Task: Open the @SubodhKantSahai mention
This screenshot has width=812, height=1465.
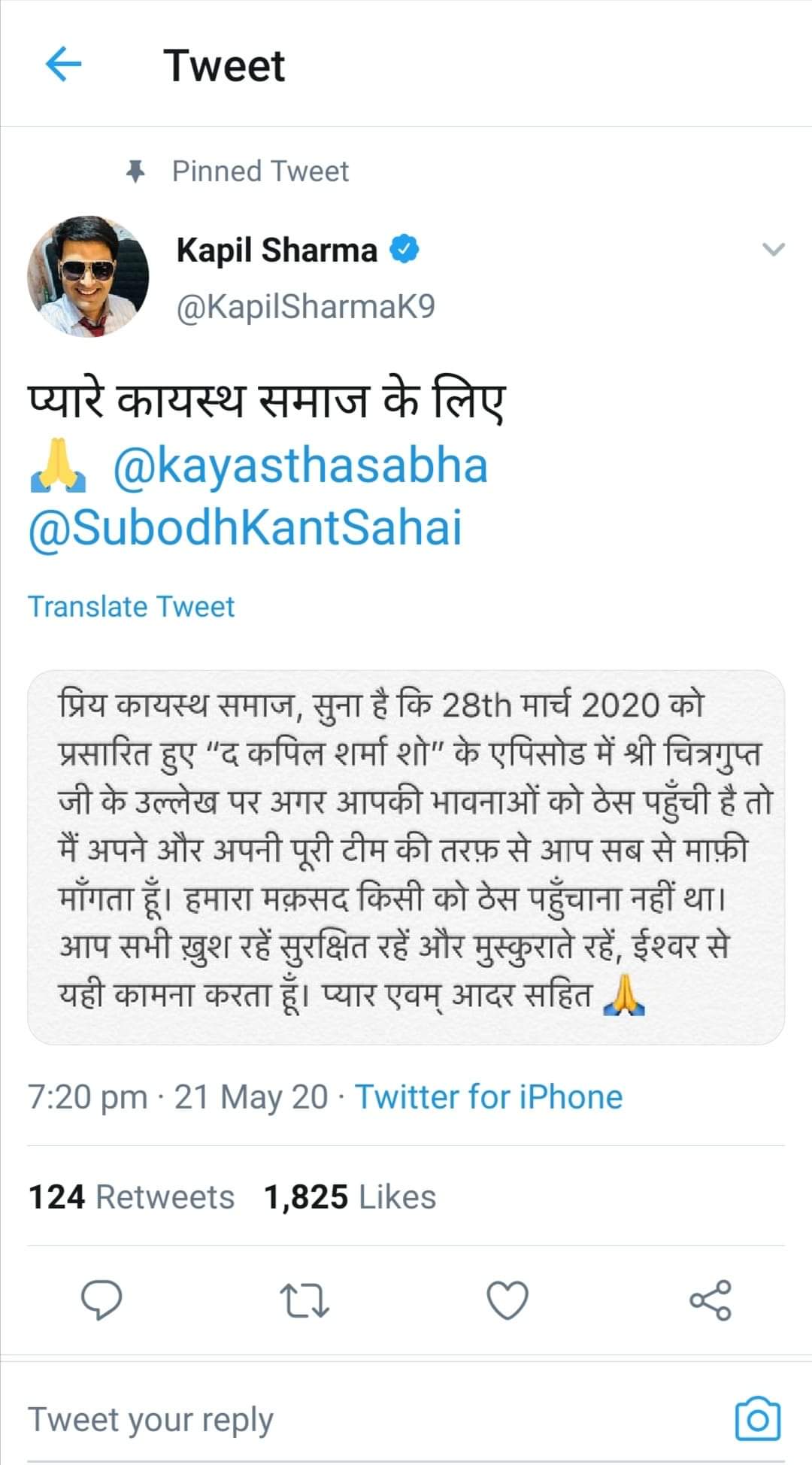Action: coord(245,528)
